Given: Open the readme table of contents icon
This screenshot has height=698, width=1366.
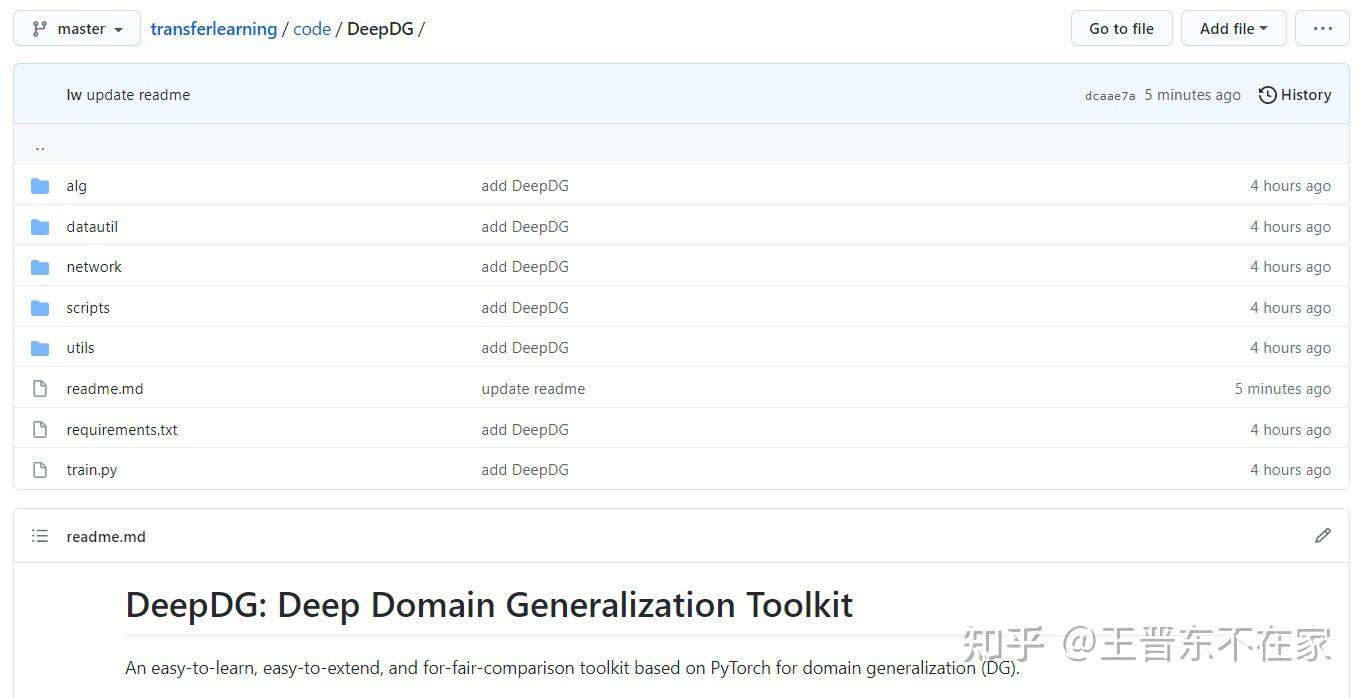Looking at the screenshot, I should (40, 536).
